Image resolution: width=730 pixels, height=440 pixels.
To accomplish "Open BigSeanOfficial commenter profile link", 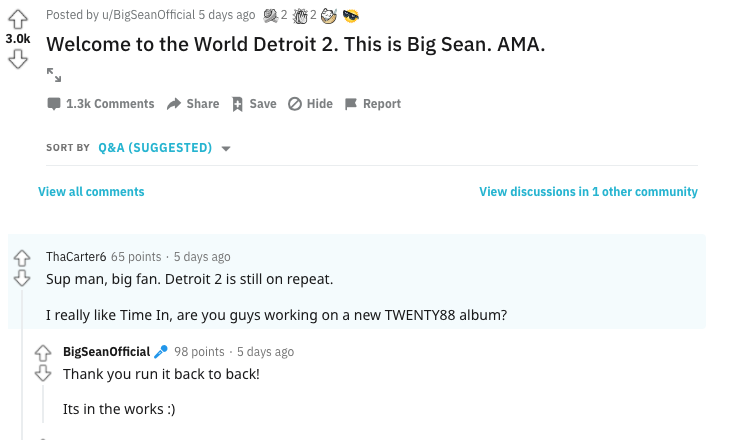I will [107, 352].
